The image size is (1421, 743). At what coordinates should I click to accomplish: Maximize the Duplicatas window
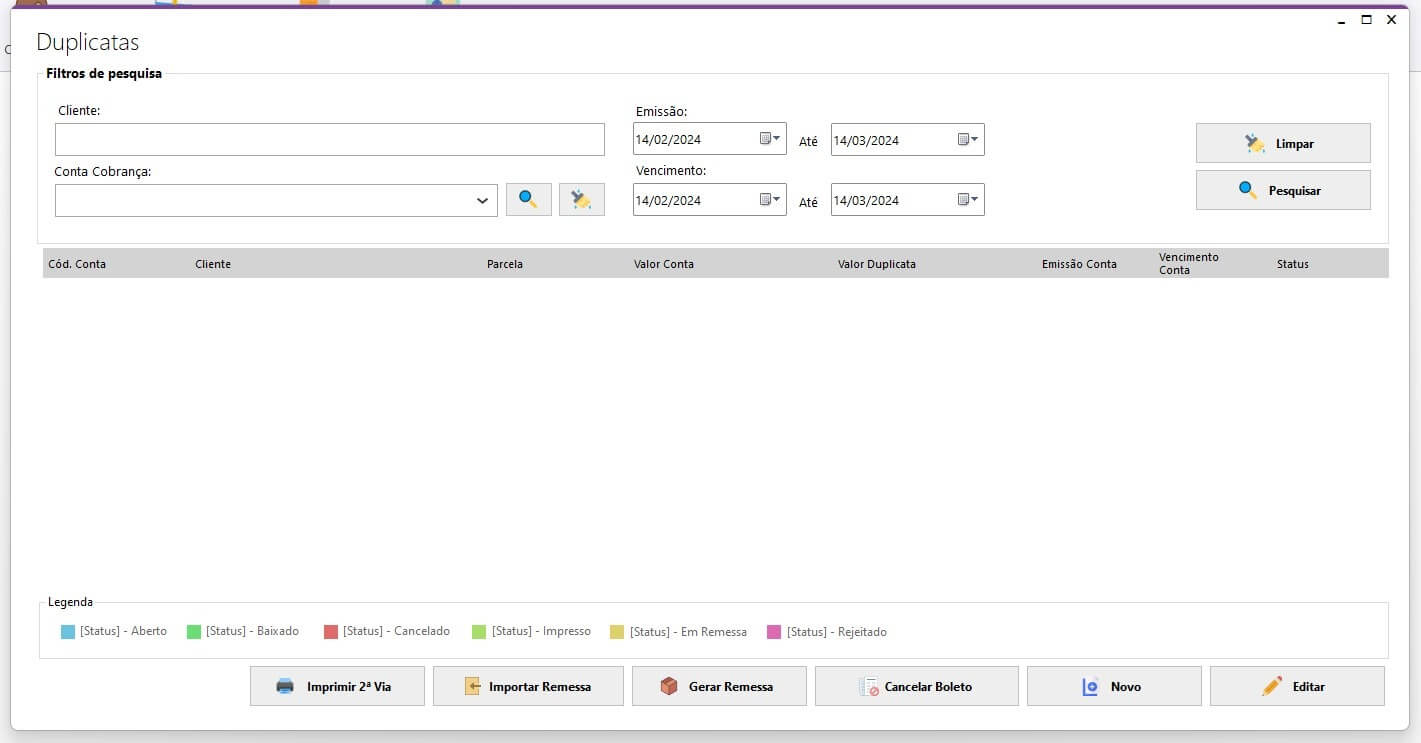pos(1366,20)
